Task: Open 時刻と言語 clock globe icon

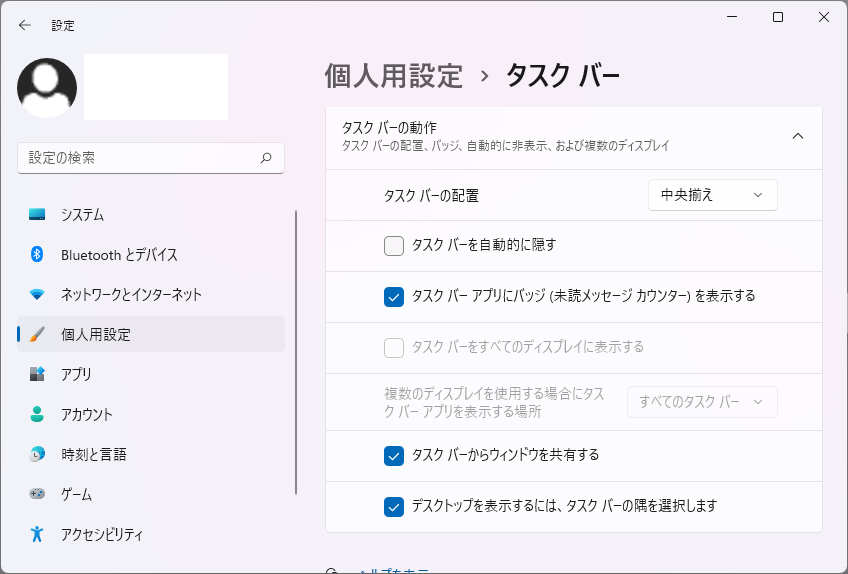Action: coord(37,454)
